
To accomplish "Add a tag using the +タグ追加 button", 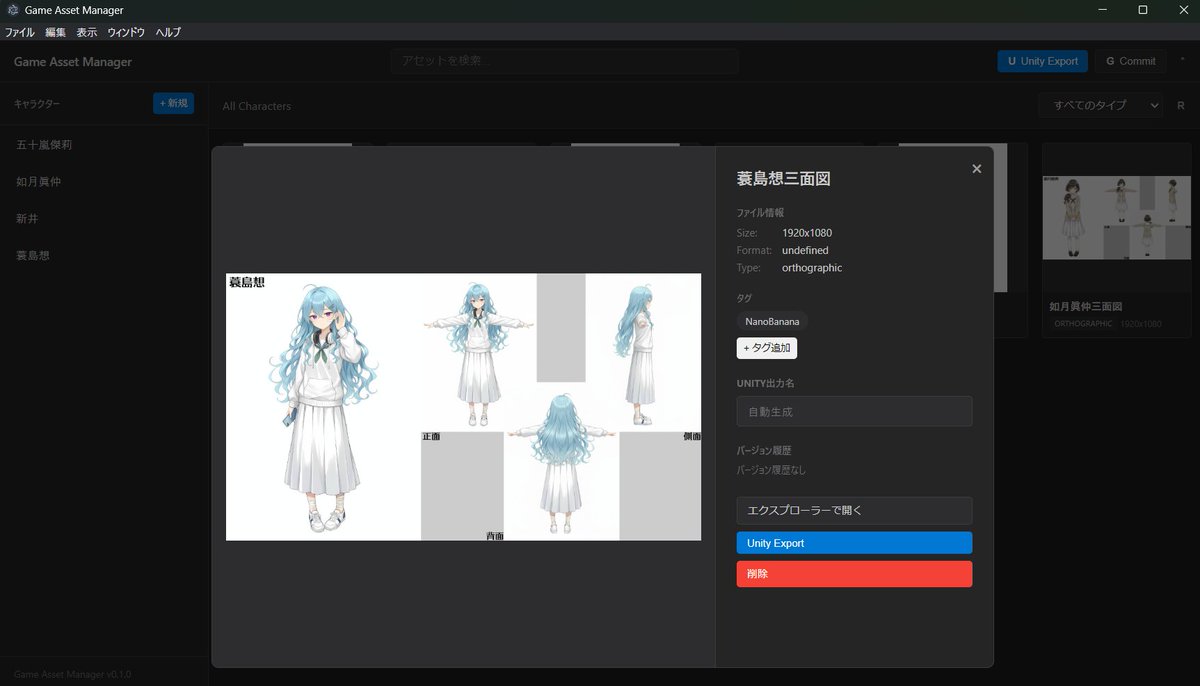I will point(767,347).
